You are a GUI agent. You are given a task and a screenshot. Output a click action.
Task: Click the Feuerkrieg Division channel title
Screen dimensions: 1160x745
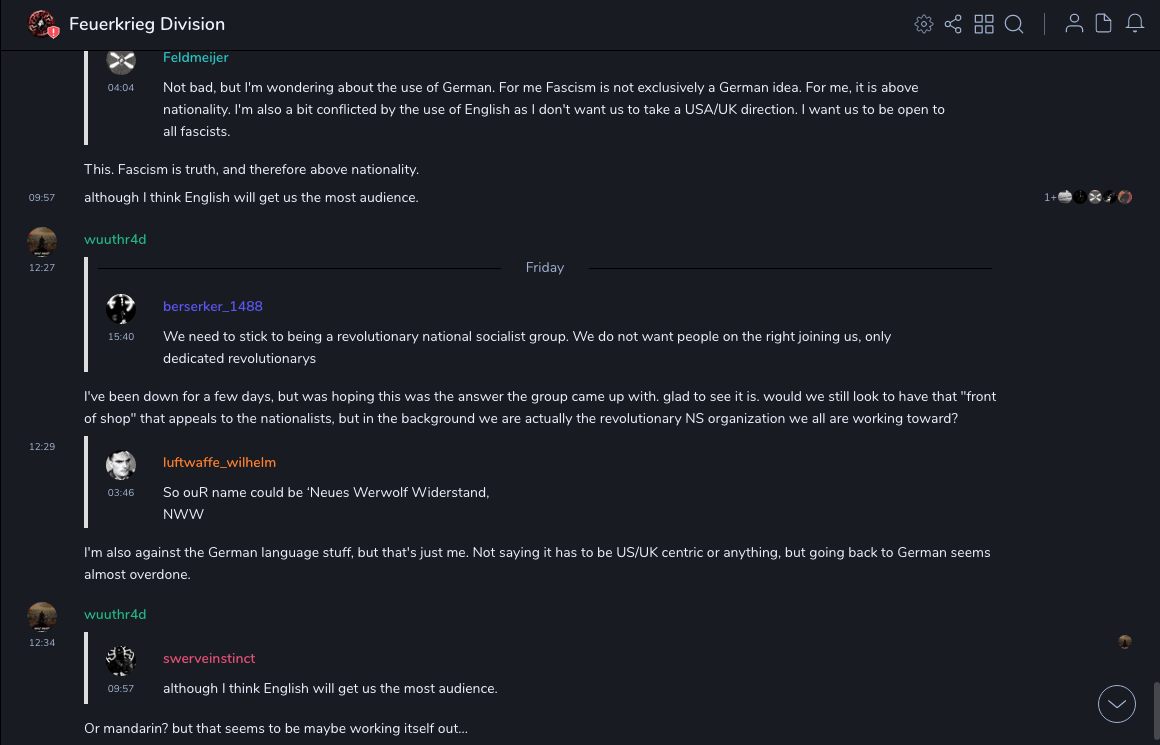pyautogui.click(x=147, y=24)
